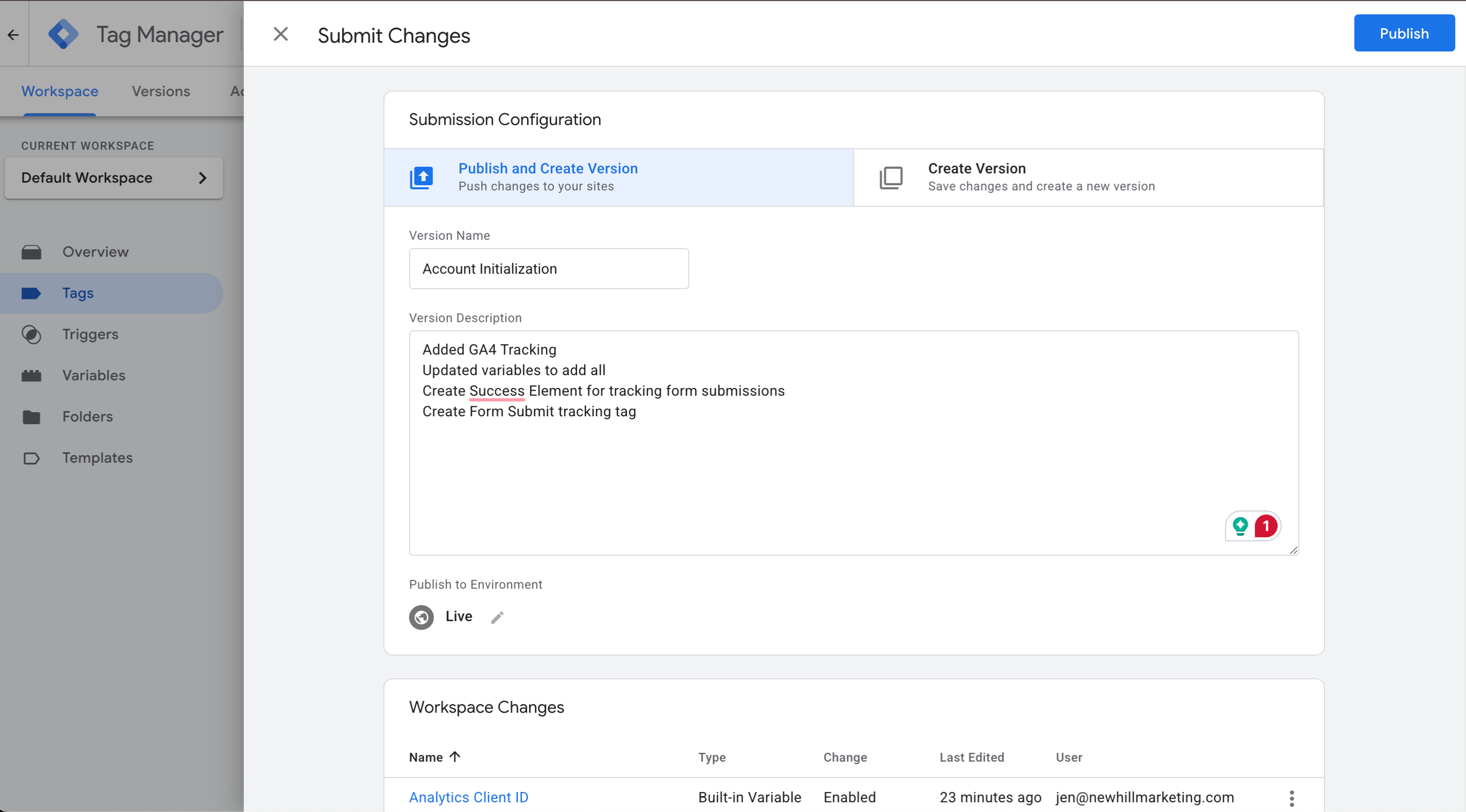Viewport: 1466px width, 812px height.
Task: Click the blue Publish button
Action: click(x=1403, y=33)
